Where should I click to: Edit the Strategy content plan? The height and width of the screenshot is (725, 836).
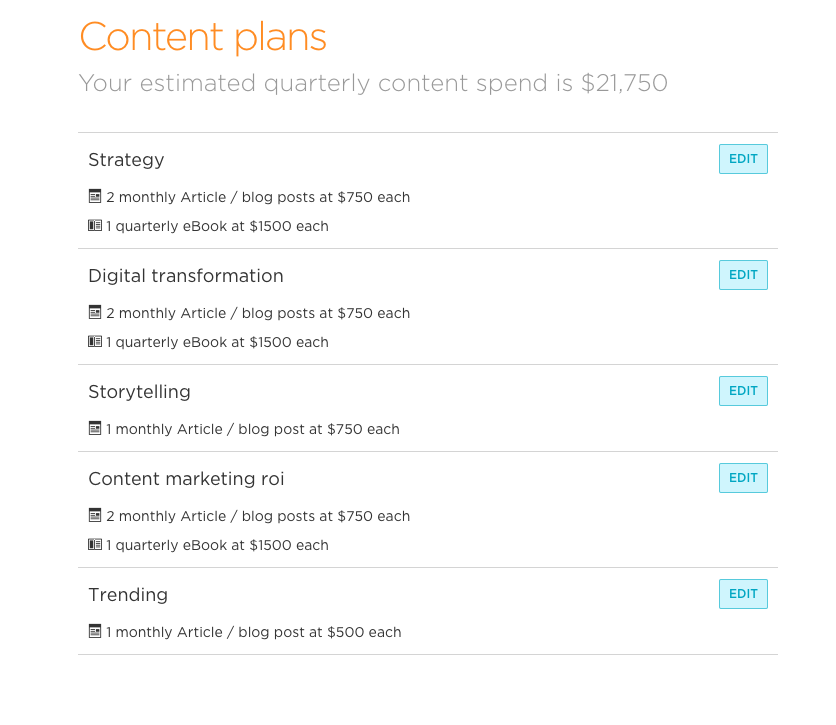coord(743,159)
